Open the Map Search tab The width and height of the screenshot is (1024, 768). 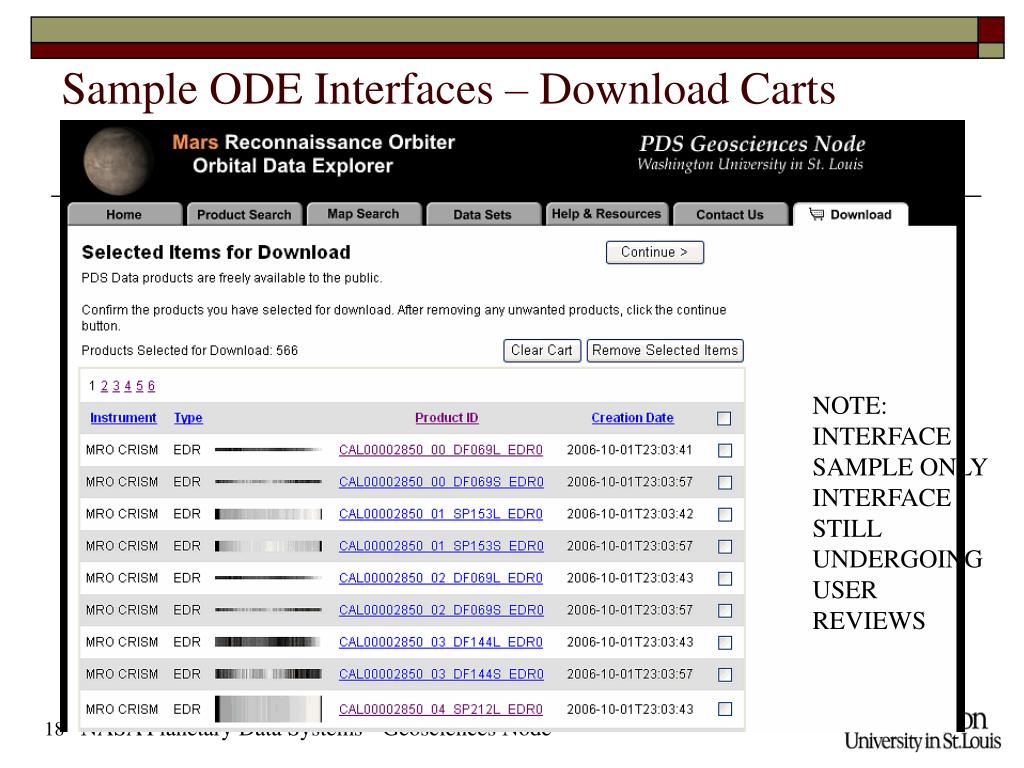363,214
